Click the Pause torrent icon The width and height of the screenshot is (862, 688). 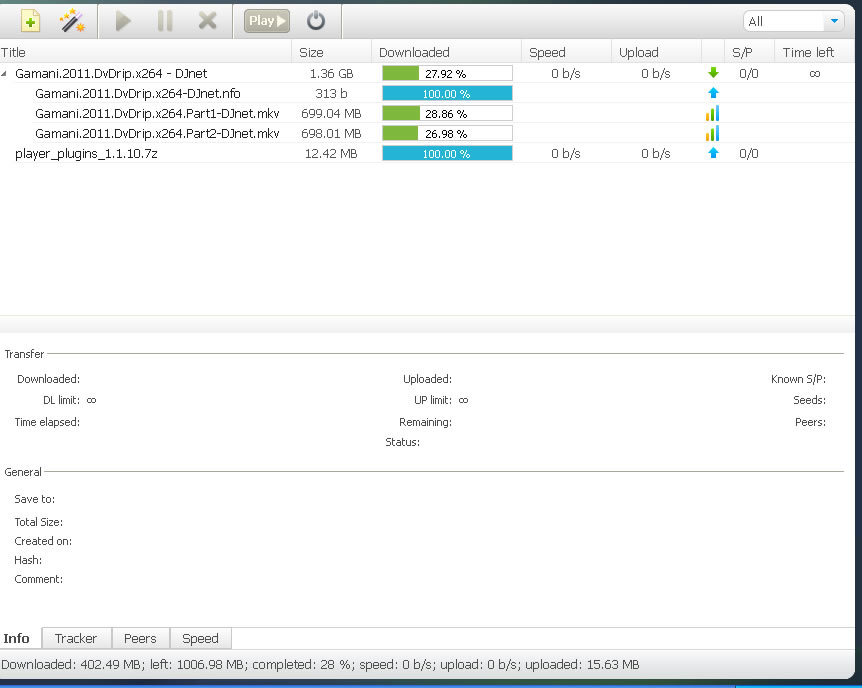(165, 21)
